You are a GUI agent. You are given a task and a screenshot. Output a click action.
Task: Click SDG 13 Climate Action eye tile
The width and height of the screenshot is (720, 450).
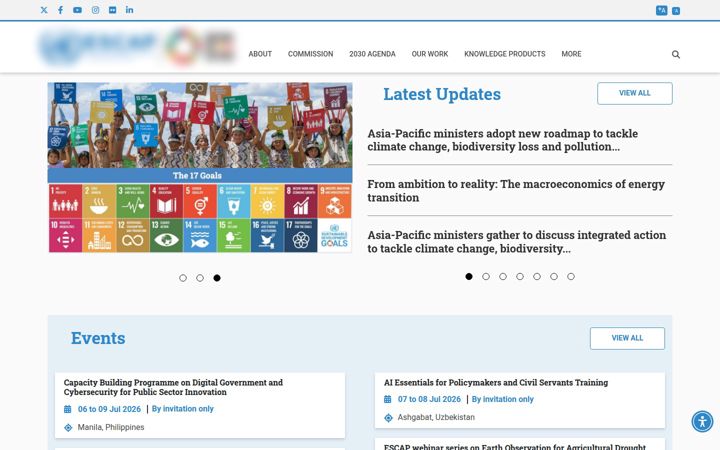166,235
